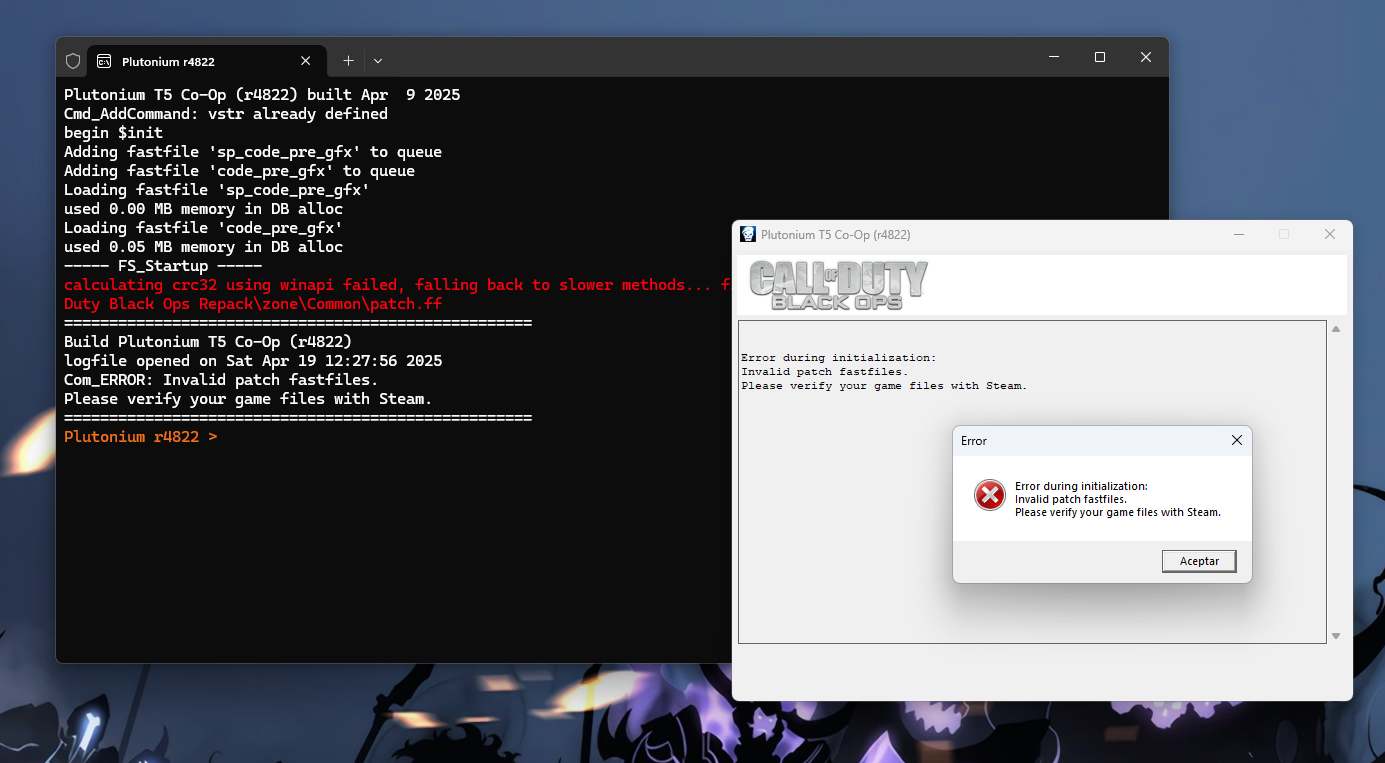Minimize Plutonium T5 Co-Op window
Screen dimensions: 1385x763
click(1238, 234)
